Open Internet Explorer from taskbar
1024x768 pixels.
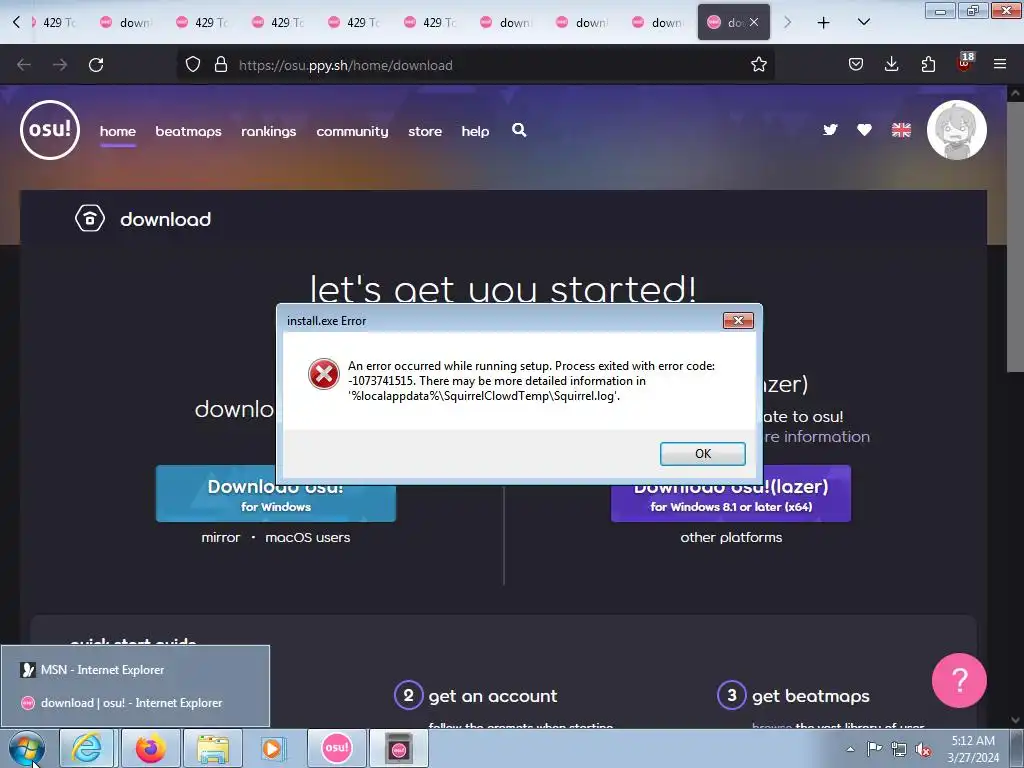pyautogui.click(x=87, y=748)
